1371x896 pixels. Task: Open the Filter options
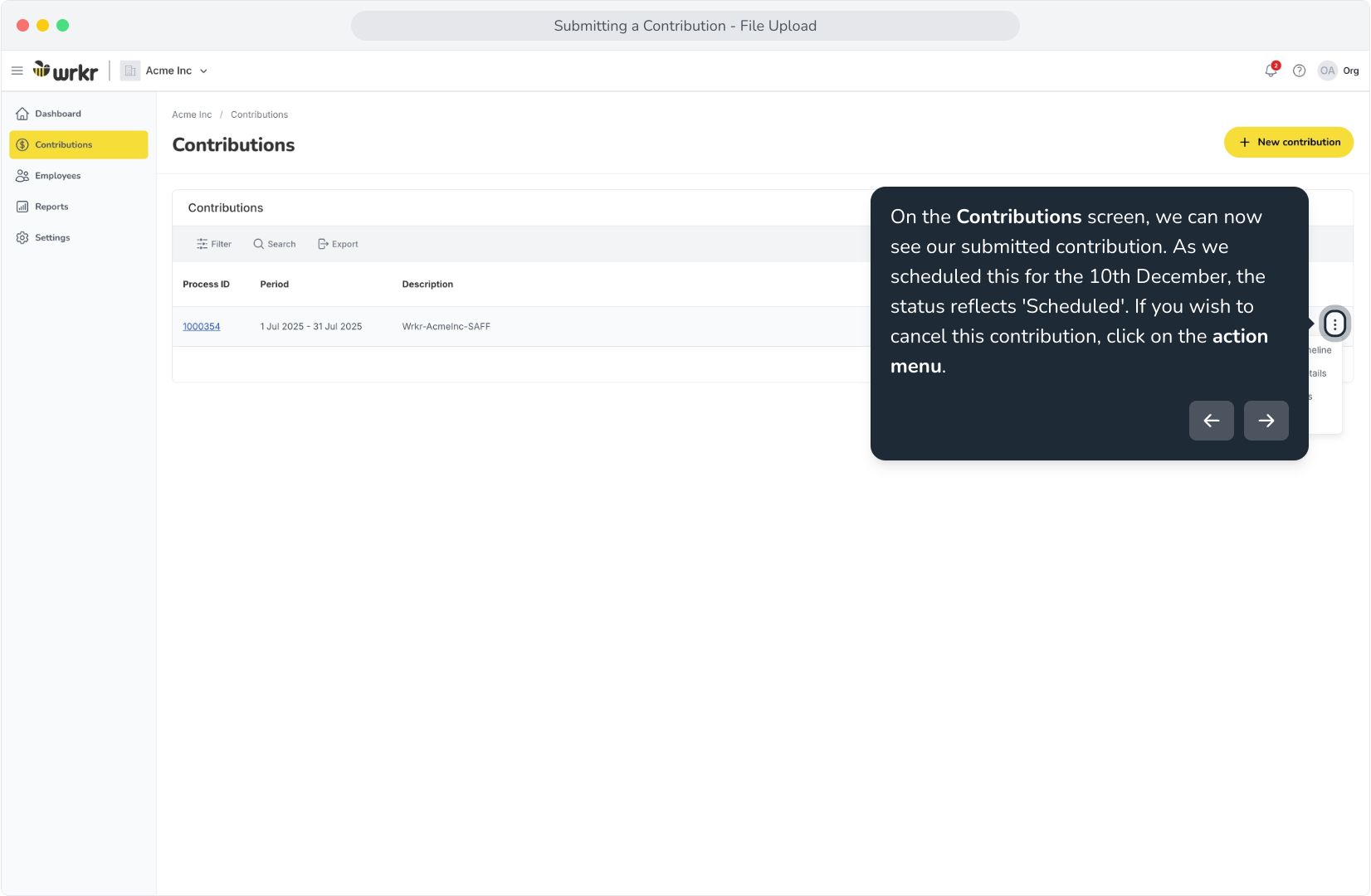coord(214,244)
